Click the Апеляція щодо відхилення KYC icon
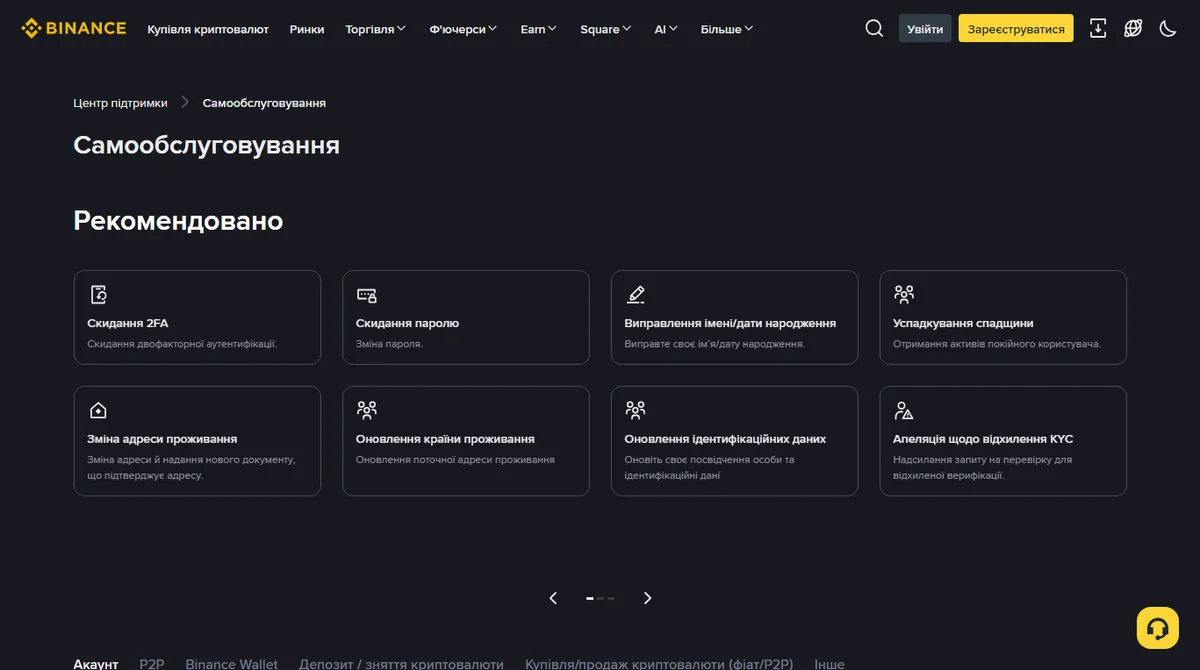1200x670 pixels. click(903, 410)
